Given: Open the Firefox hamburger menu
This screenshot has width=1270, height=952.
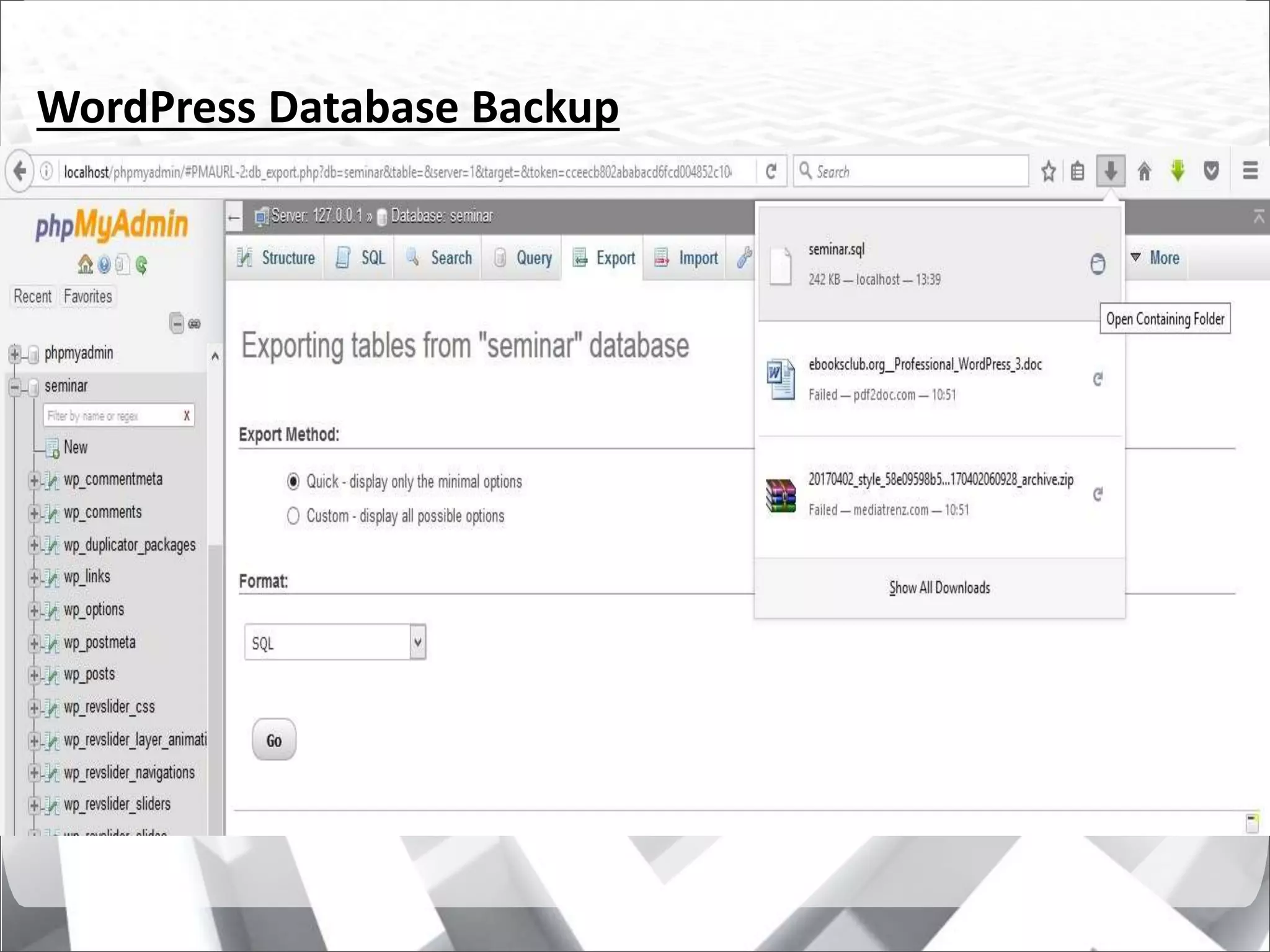Looking at the screenshot, I should 1250,171.
